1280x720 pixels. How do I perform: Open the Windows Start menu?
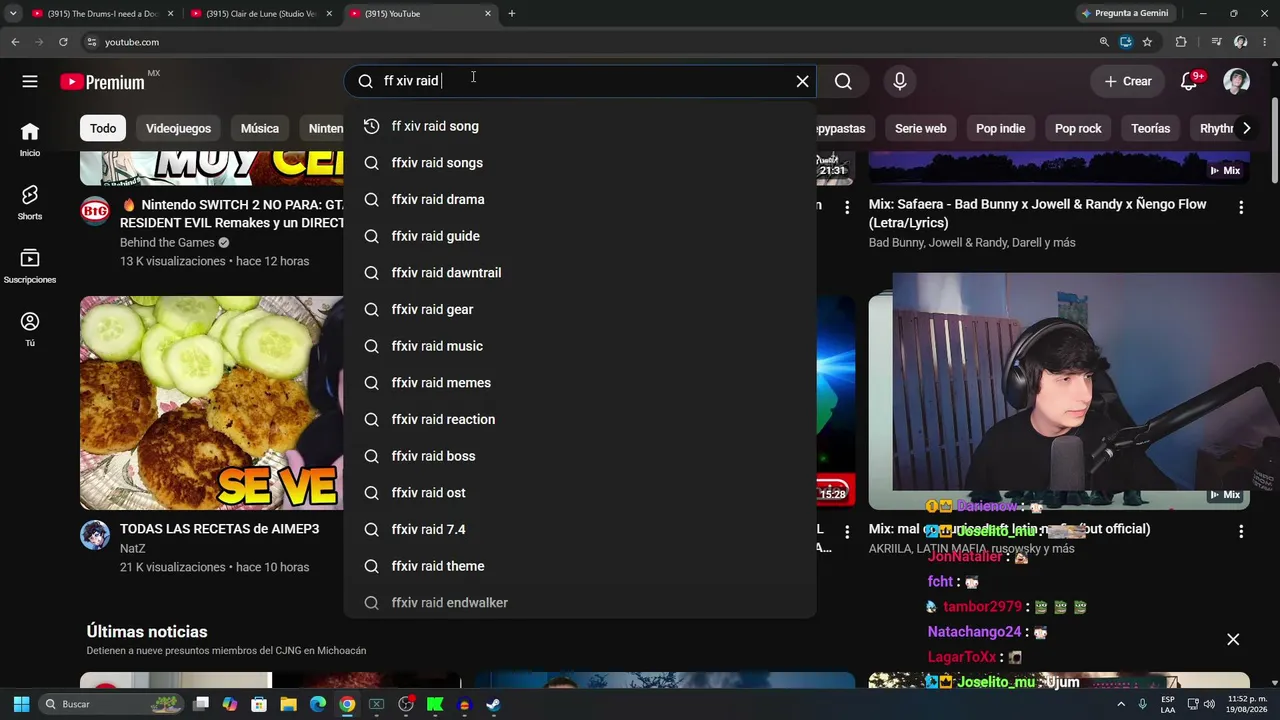click(x=21, y=704)
